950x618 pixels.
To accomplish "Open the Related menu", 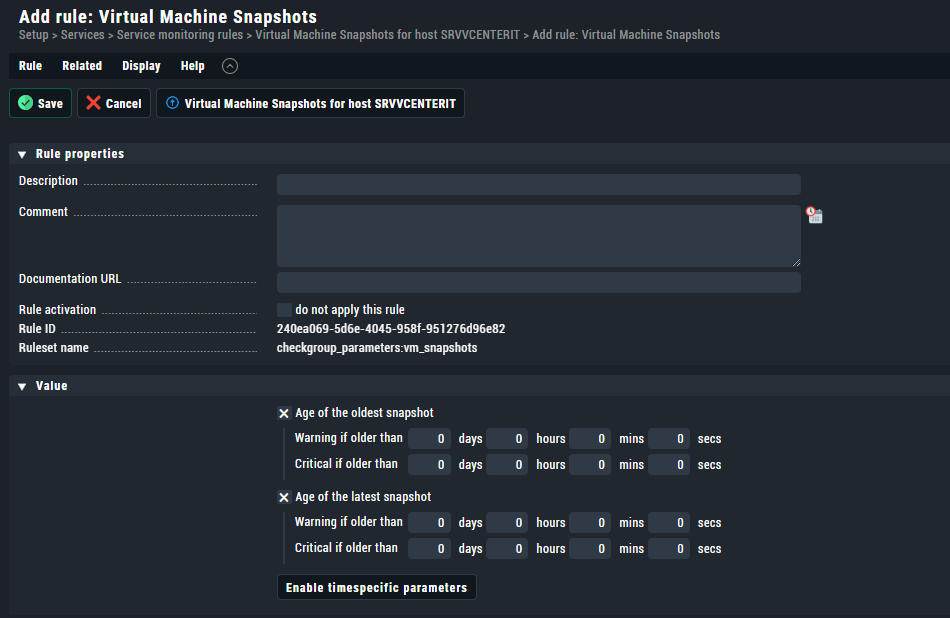I will 82,66.
